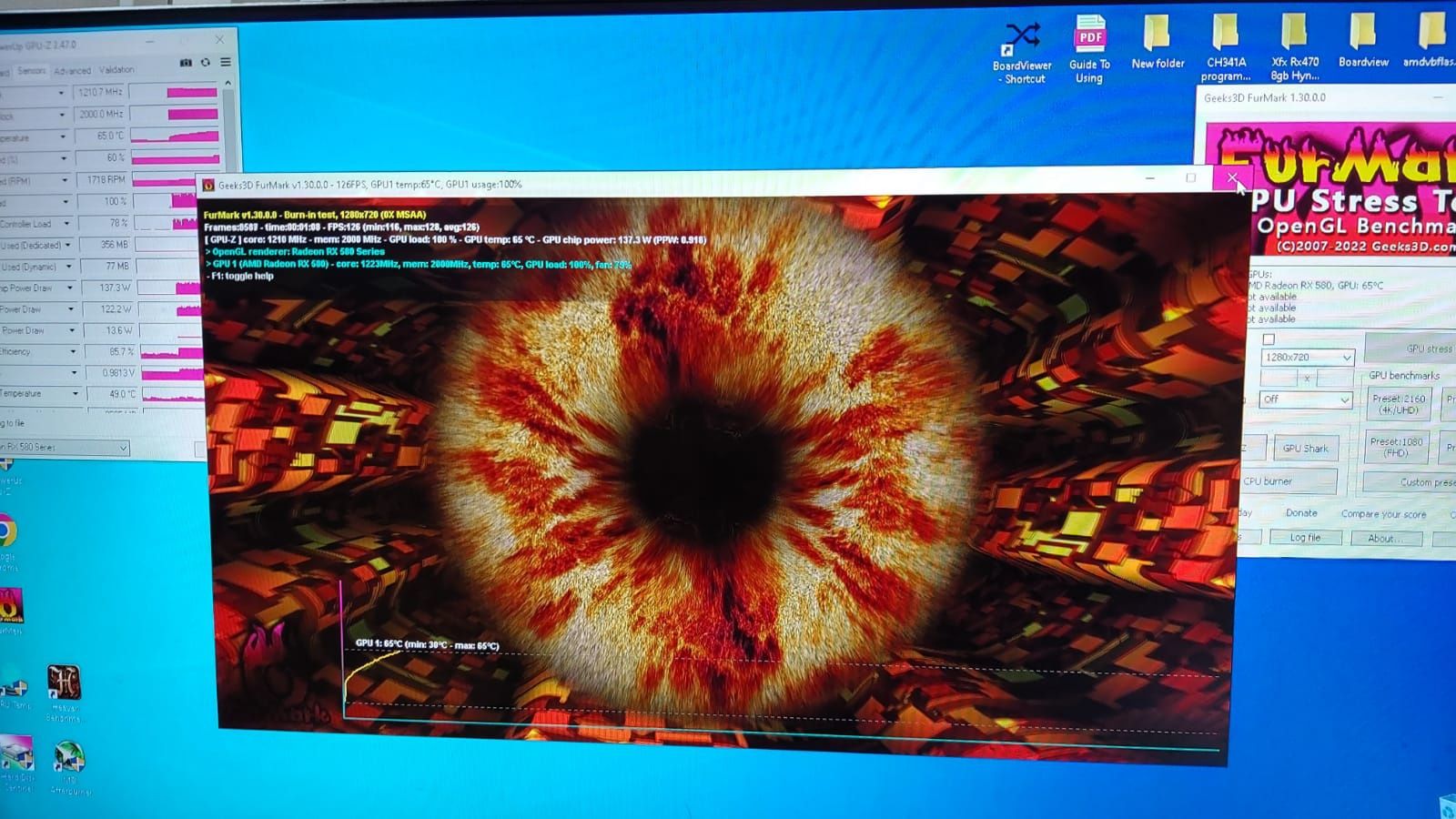1456x819 pixels.
Task: Open the New folder desktop folder
Action: tap(1158, 43)
